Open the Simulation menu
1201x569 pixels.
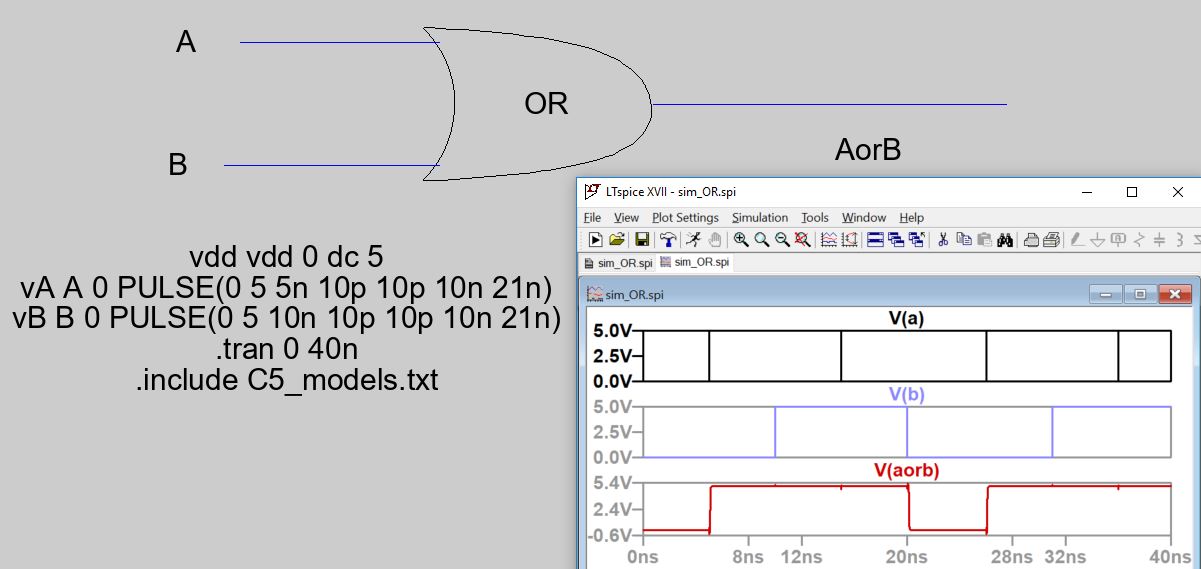pyautogui.click(x=760, y=217)
